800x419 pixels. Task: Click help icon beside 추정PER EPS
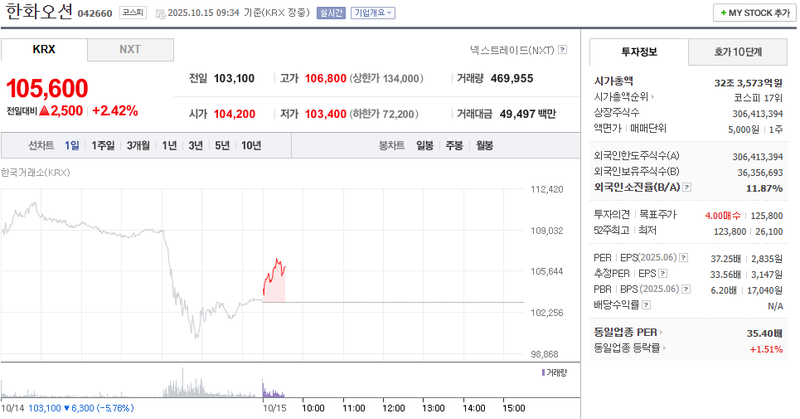point(664,274)
